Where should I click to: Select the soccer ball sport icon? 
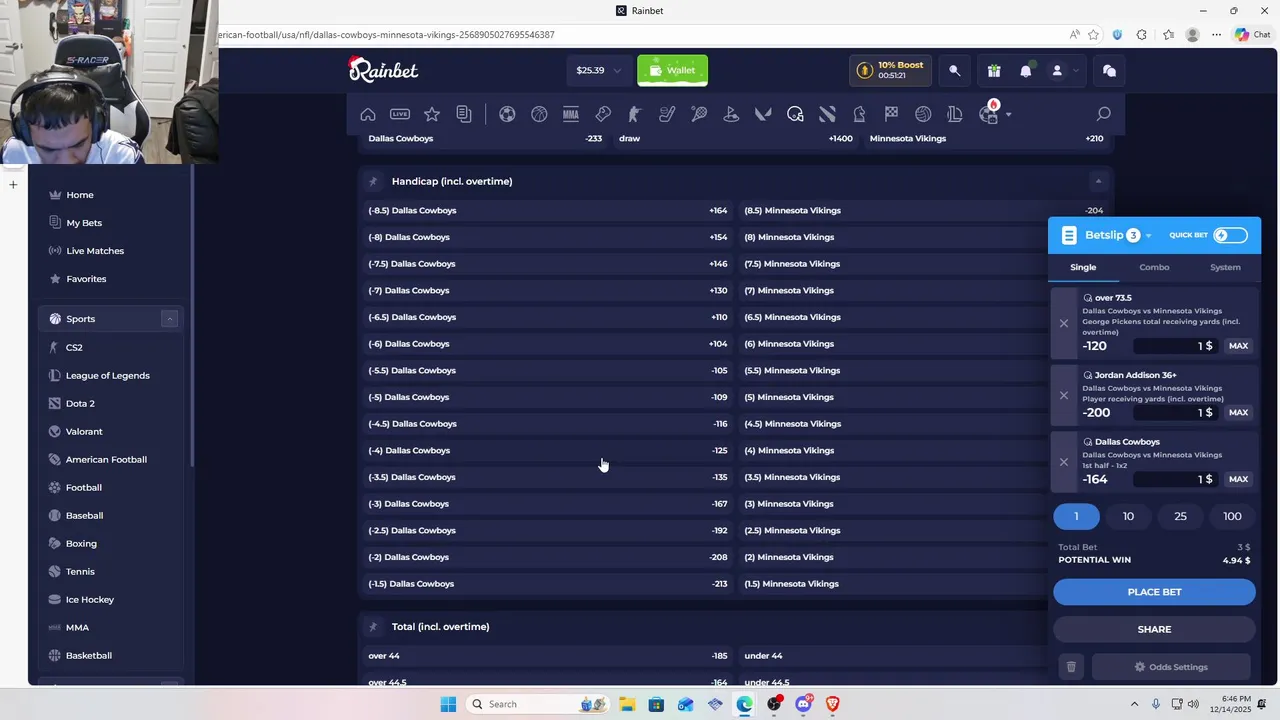point(507,114)
